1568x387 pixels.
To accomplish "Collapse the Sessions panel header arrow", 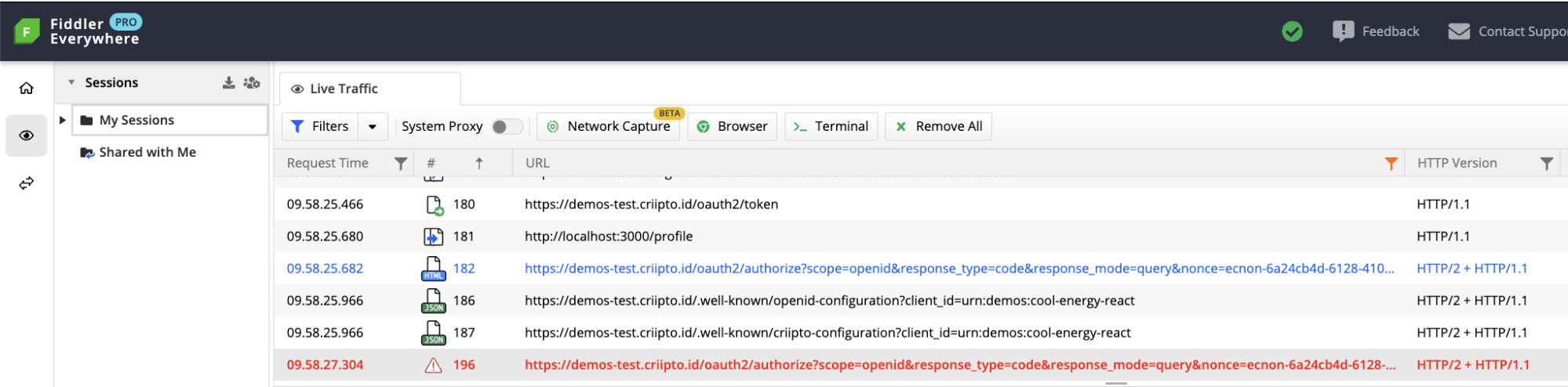I will tap(71, 82).
